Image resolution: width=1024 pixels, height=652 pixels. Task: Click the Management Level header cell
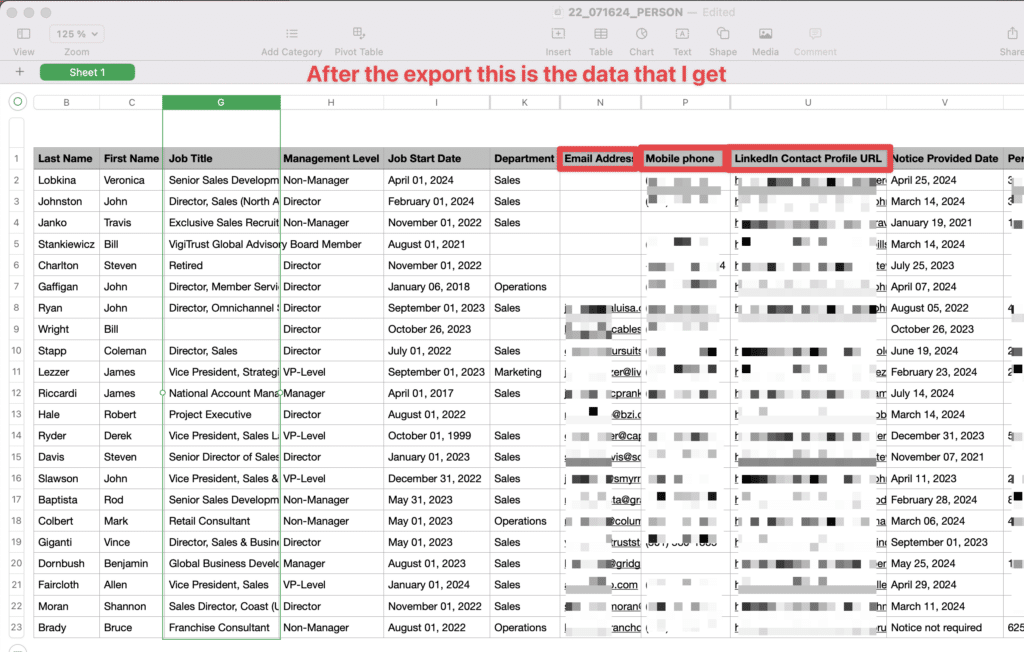[332, 159]
